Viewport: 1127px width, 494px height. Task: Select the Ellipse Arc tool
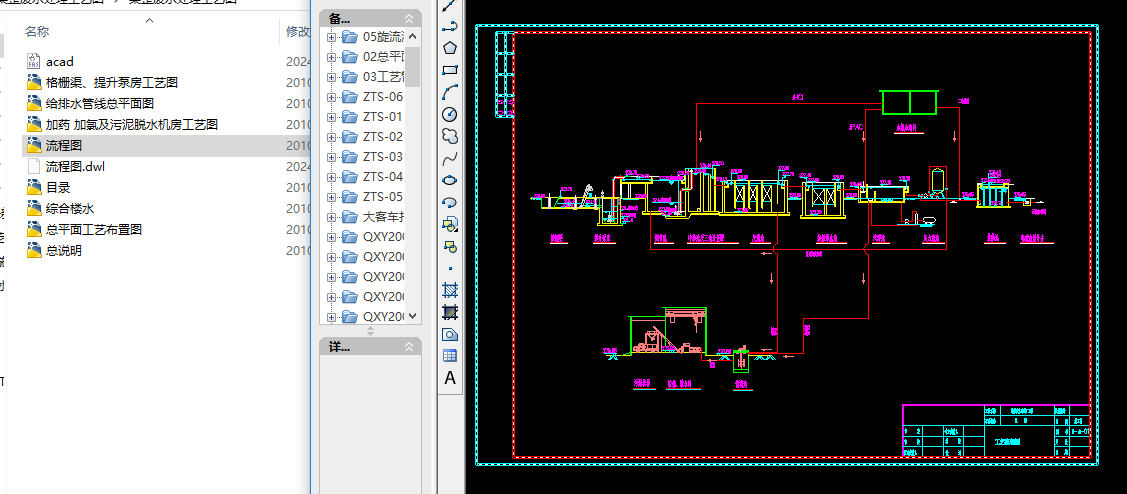450,202
